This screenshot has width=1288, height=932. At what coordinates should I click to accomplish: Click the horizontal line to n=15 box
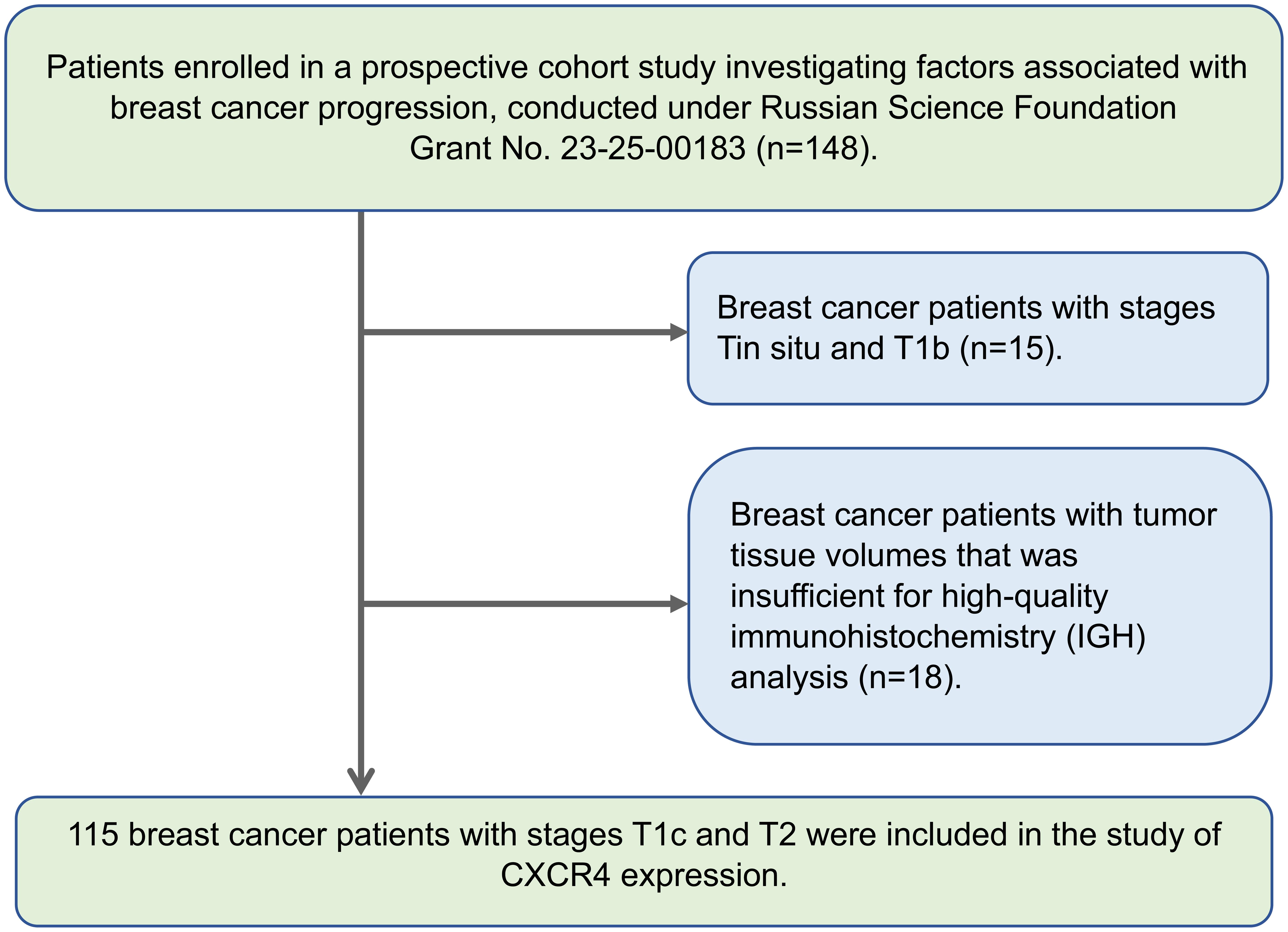pyautogui.click(x=517, y=332)
